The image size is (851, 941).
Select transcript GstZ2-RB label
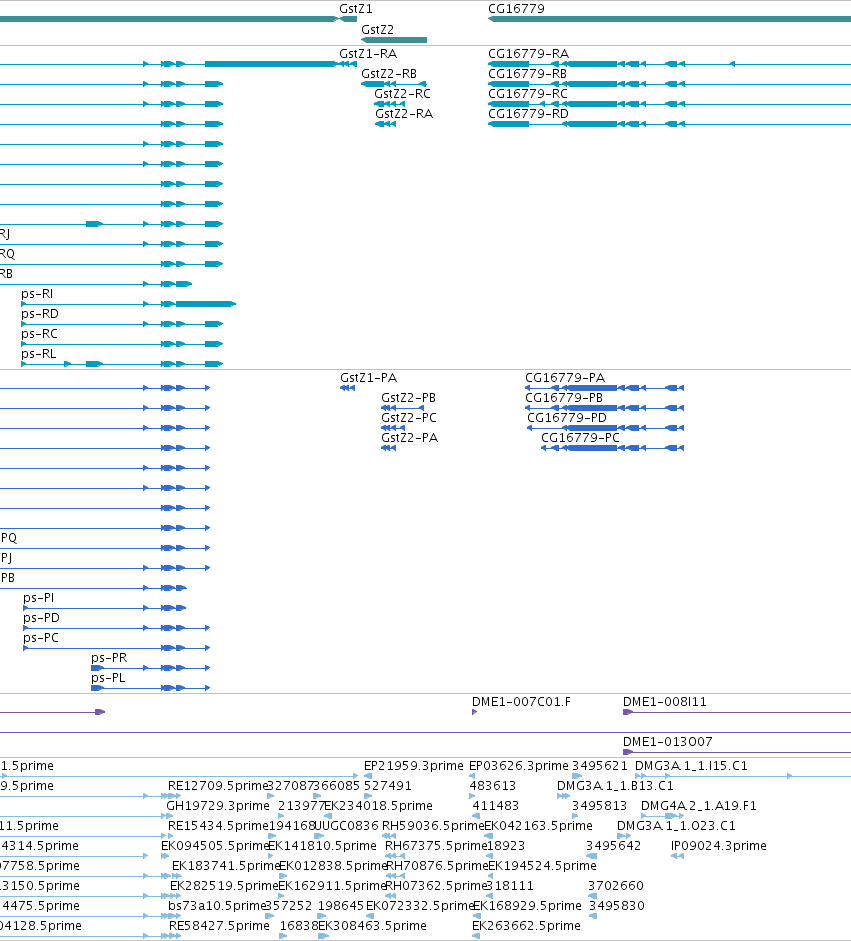pyautogui.click(x=389, y=73)
